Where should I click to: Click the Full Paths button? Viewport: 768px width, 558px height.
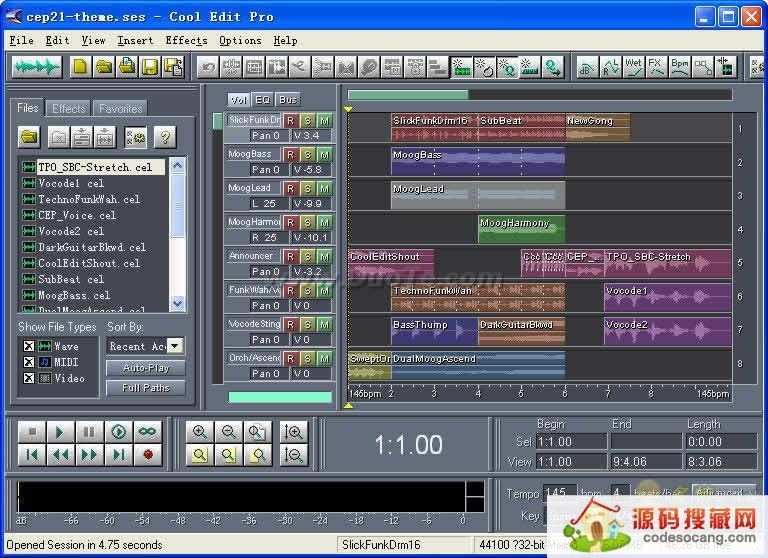tap(146, 388)
